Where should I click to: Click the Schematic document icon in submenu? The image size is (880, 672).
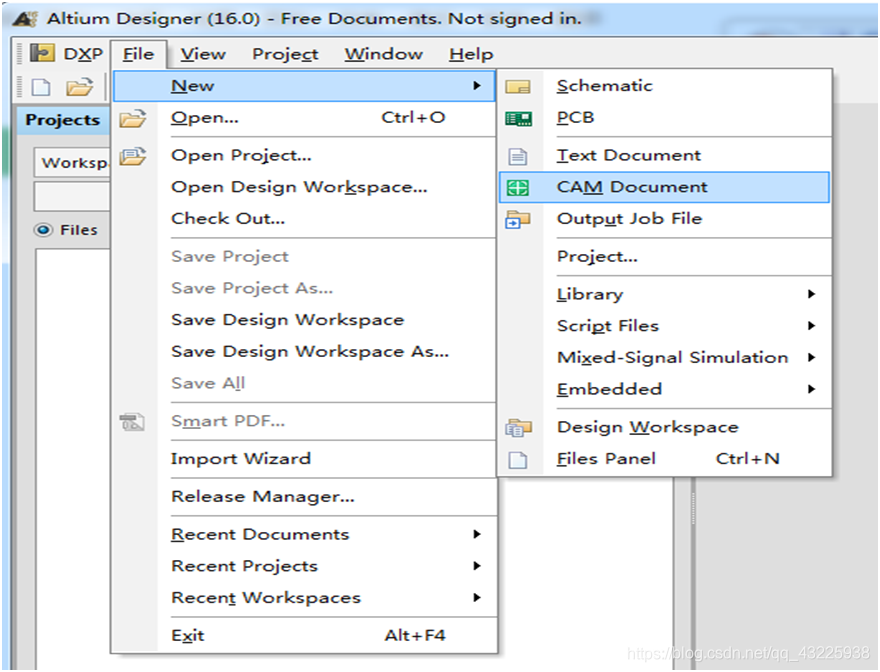[x=517, y=86]
